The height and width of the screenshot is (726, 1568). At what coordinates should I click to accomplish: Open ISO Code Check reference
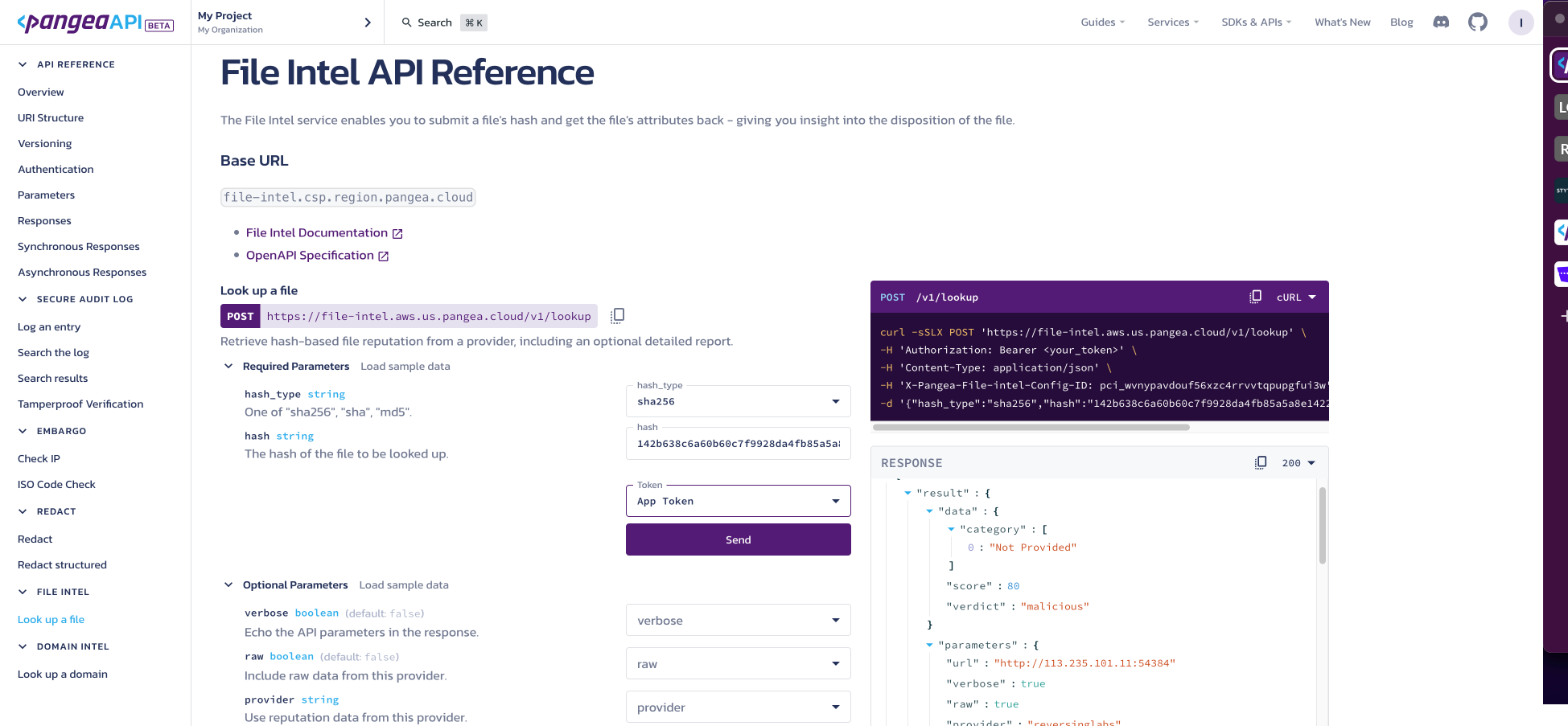pyautogui.click(x=56, y=484)
